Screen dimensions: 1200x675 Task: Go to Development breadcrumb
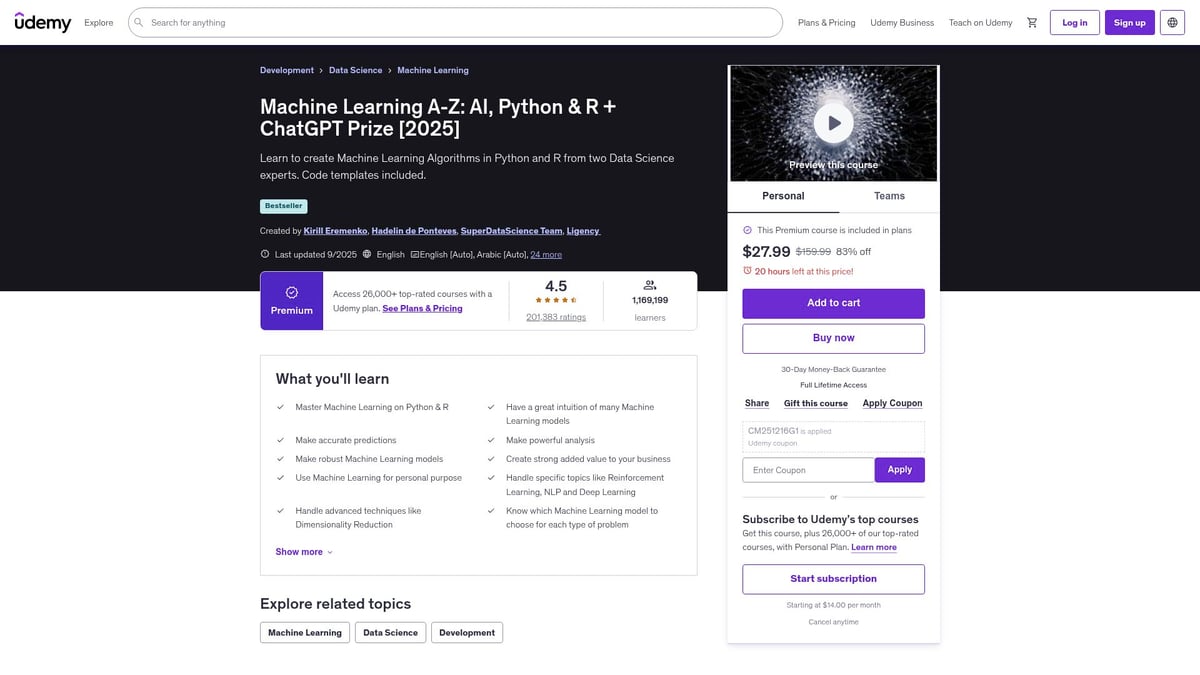287,70
